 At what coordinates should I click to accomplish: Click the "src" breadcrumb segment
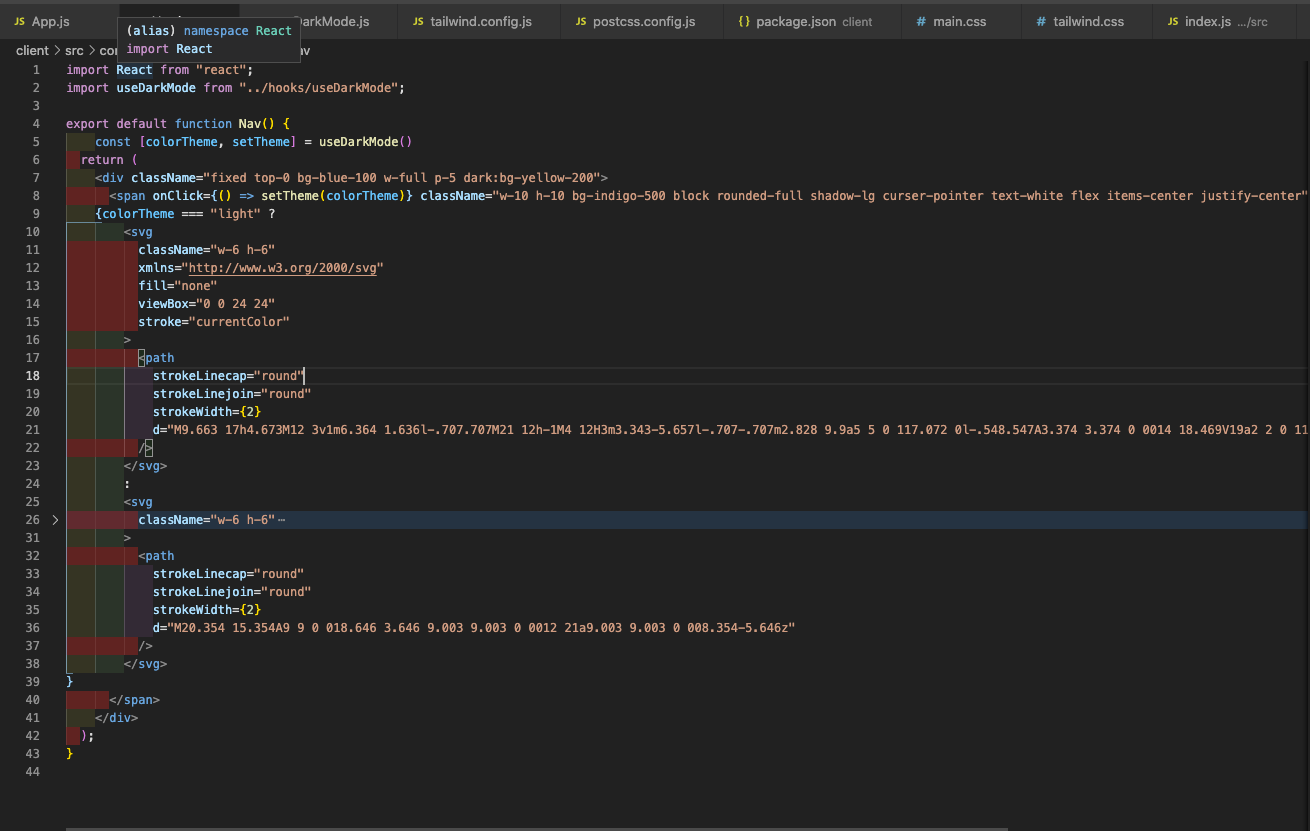coord(75,50)
